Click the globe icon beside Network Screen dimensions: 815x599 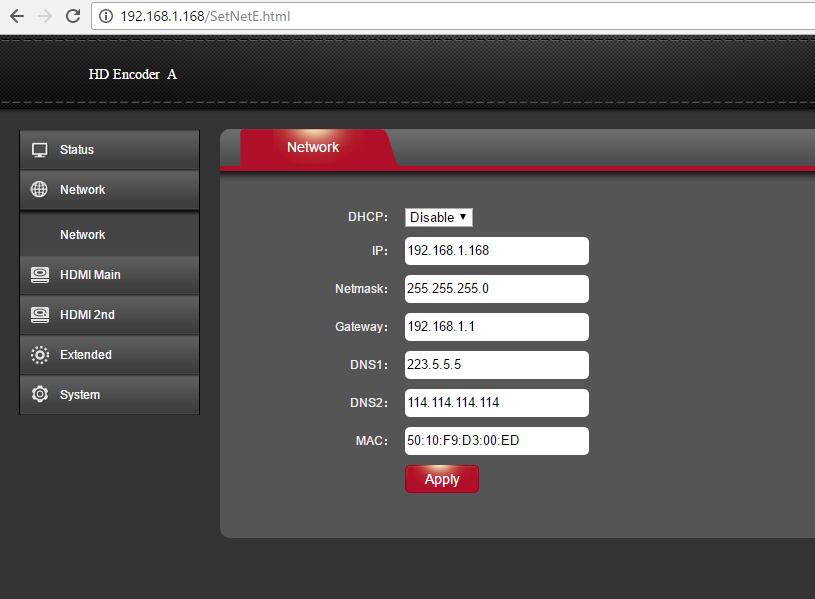click(40, 190)
